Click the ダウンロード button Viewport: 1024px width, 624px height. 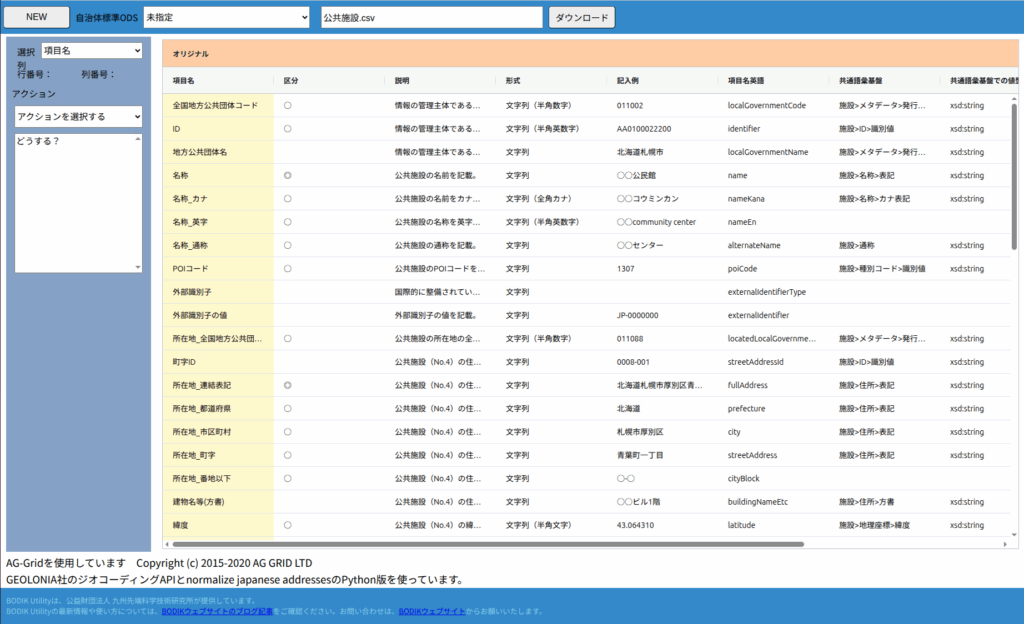(x=581, y=17)
